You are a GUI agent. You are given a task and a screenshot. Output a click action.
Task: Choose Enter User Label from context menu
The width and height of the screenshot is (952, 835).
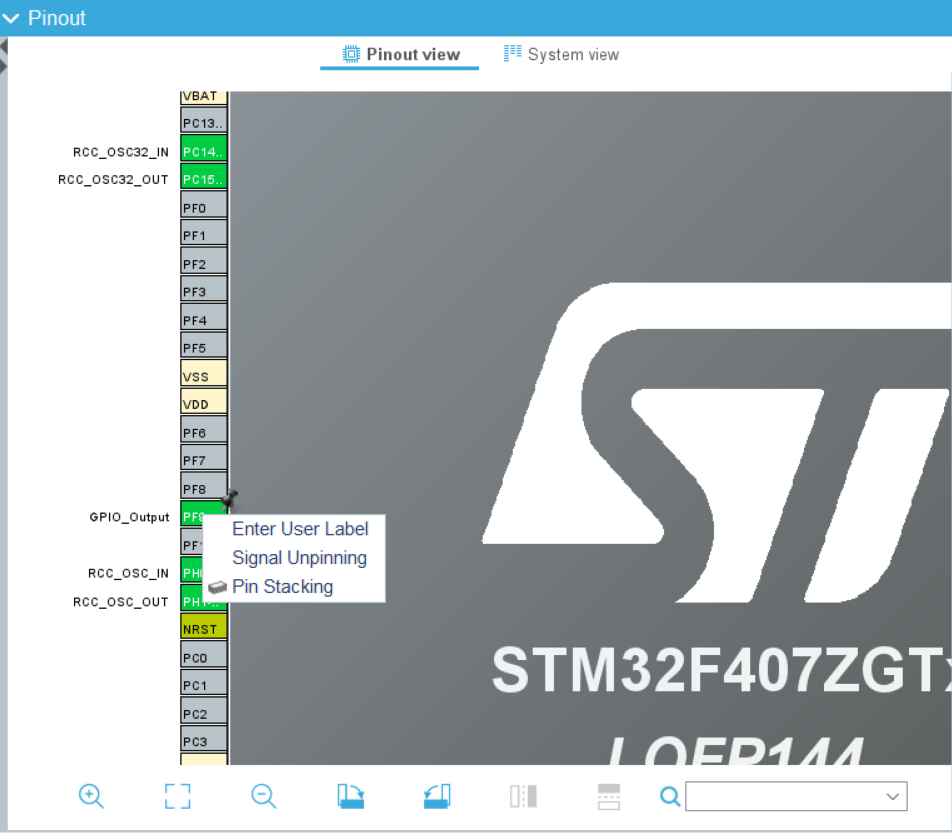click(x=300, y=529)
